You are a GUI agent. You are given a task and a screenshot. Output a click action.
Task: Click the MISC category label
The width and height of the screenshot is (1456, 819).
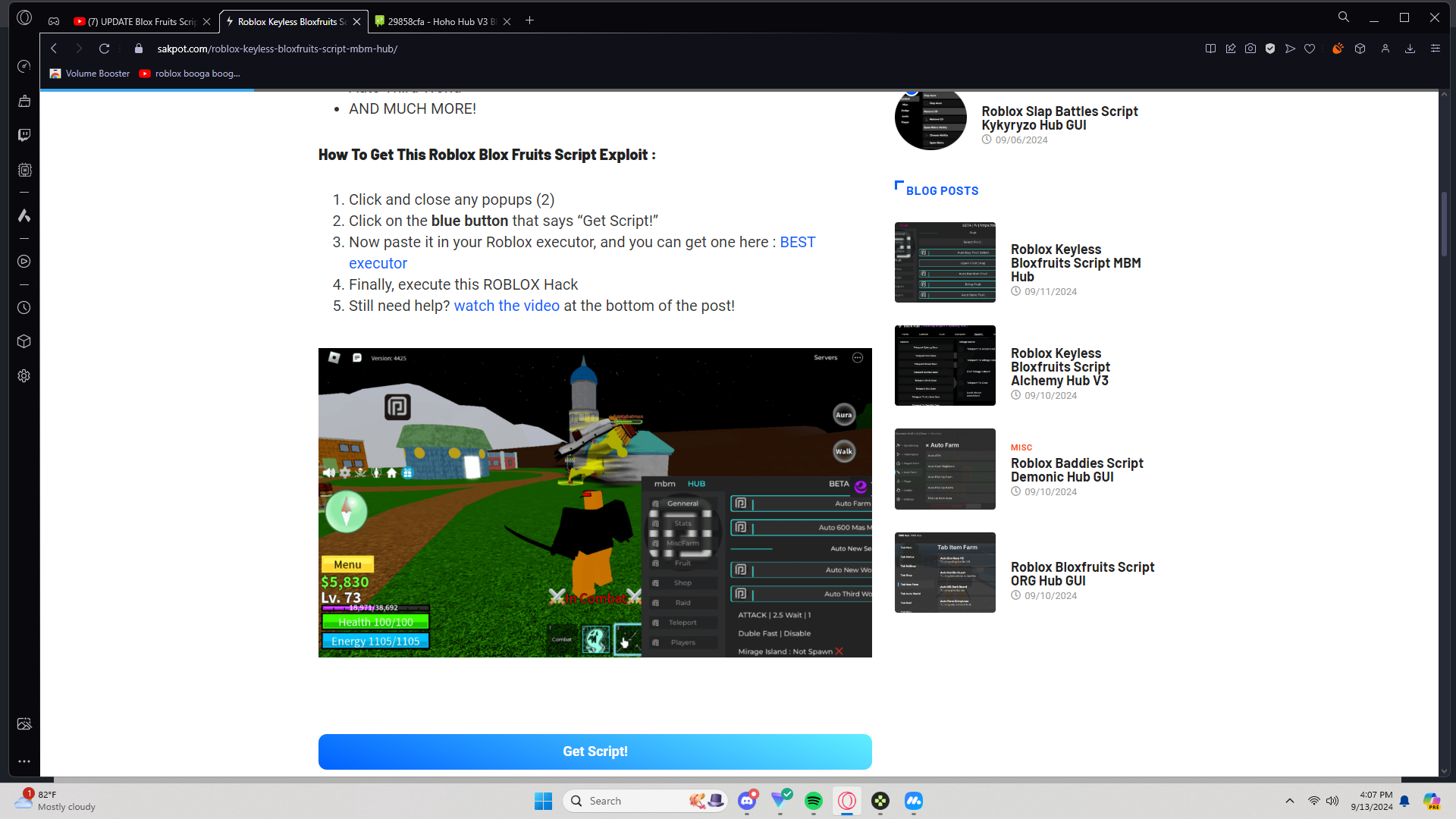[x=1021, y=447]
